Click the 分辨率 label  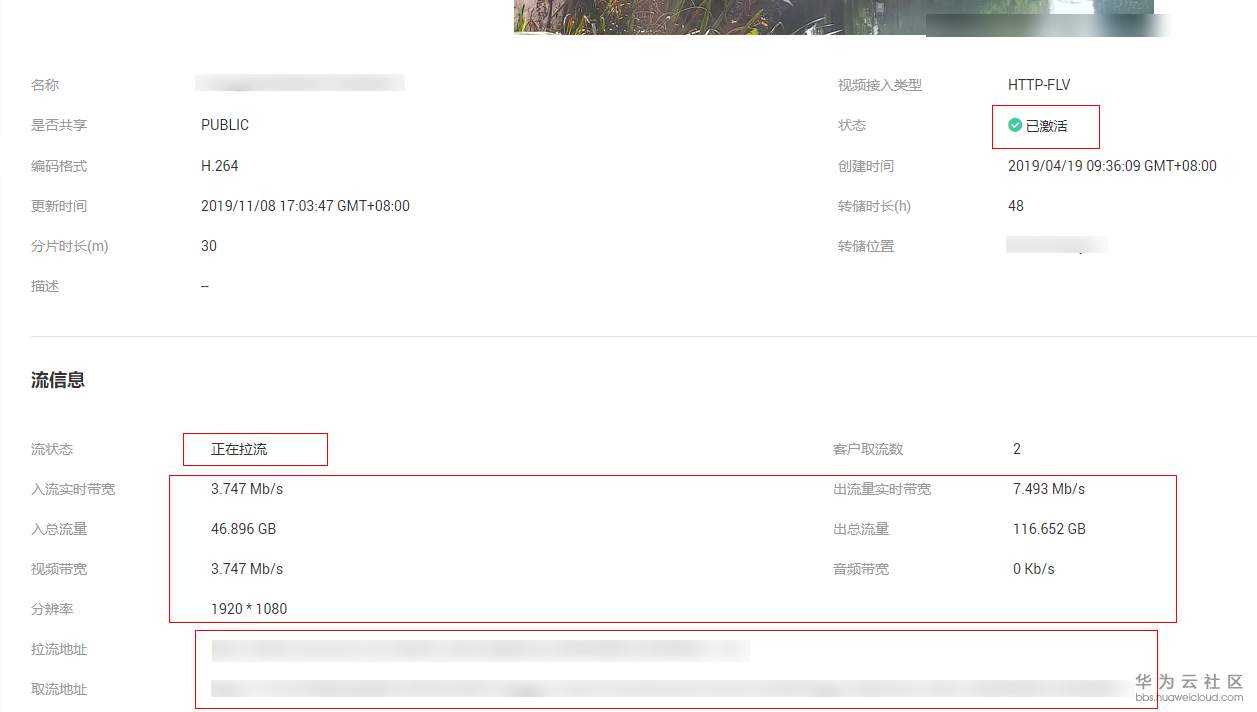pyautogui.click(x=52, y=609)
